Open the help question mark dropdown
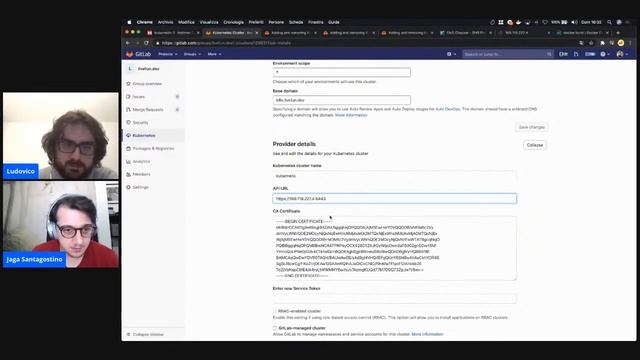The height and width of the screenshot is (360, 640). [x=604, y=54]
